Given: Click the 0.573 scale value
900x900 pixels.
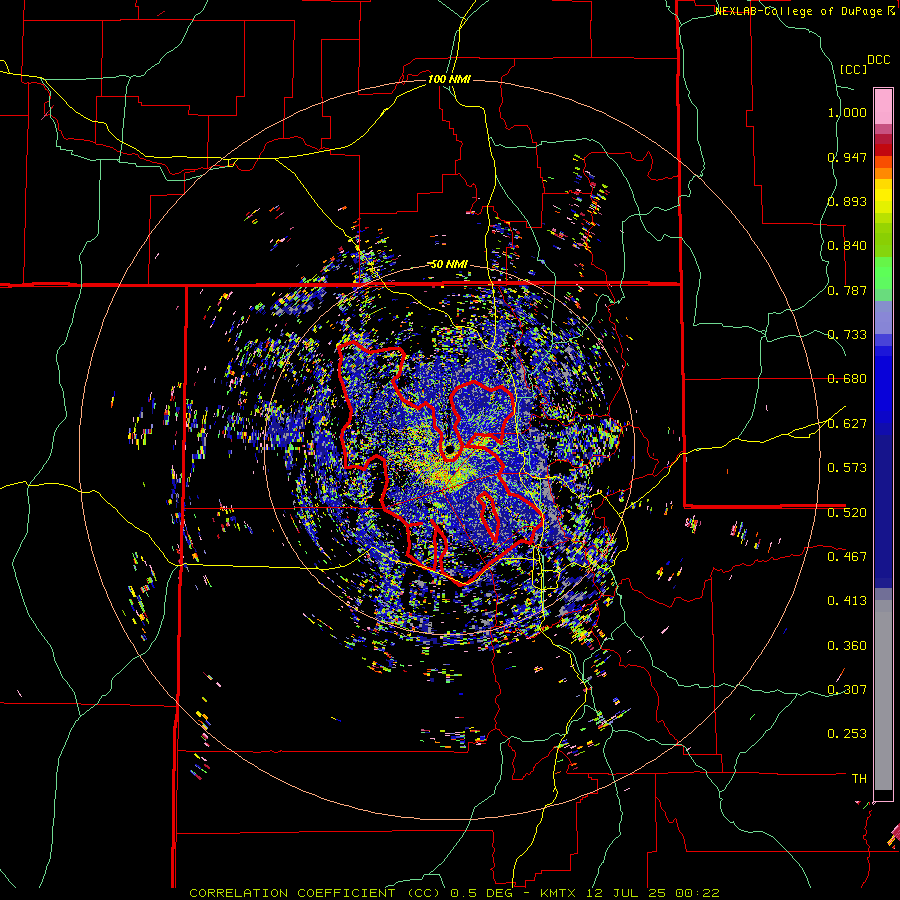Looking at the screenshot, I should (847, 468).
